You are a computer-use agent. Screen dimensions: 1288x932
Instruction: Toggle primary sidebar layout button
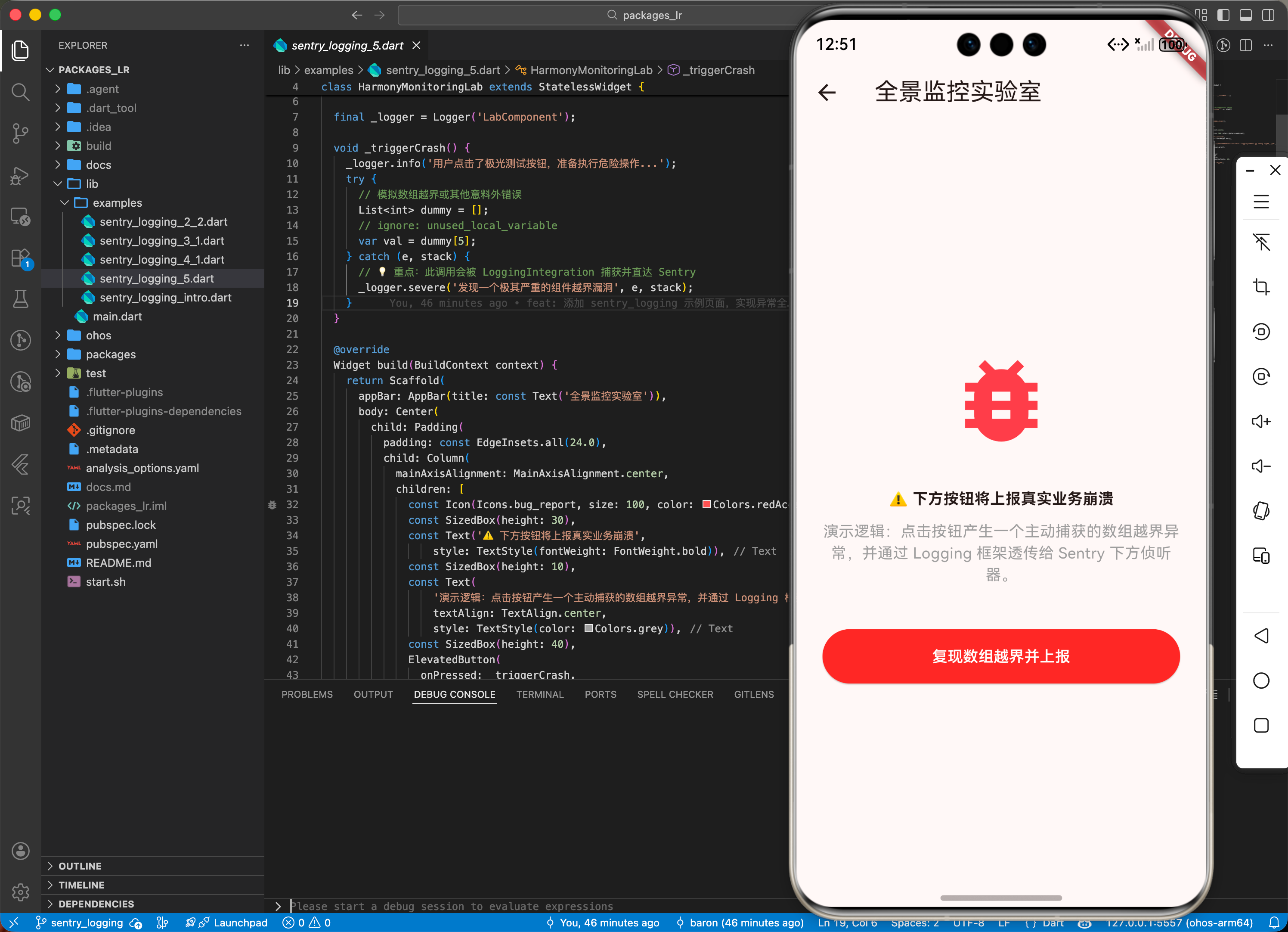(x=1223, y=15)
